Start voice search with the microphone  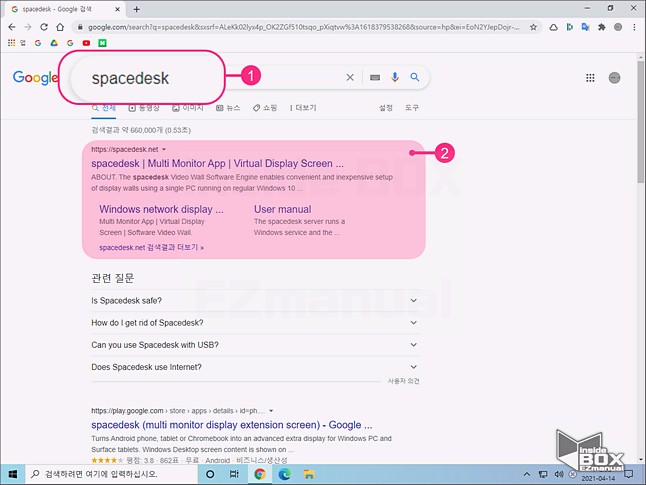[x=395, y=77]
